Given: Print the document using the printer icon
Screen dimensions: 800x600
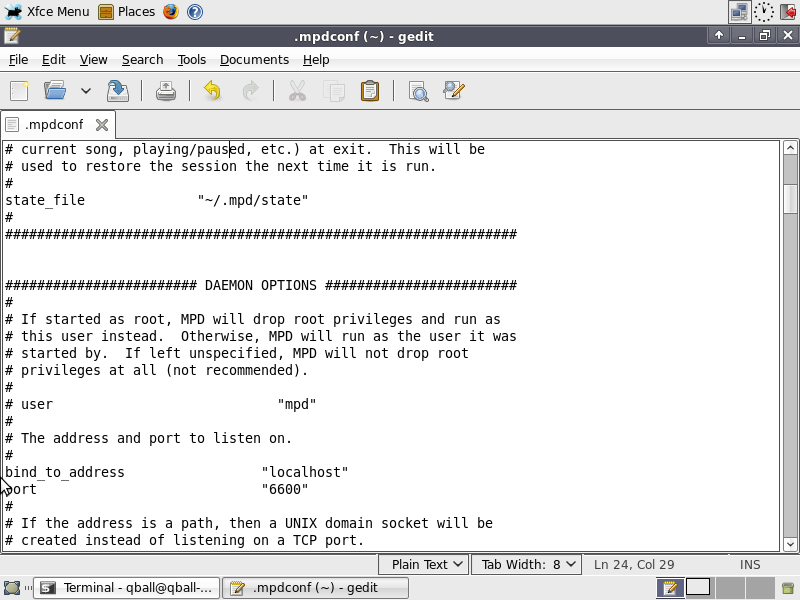Looking at the screenshot, I should pyautogui.click(x=166, y=91).
